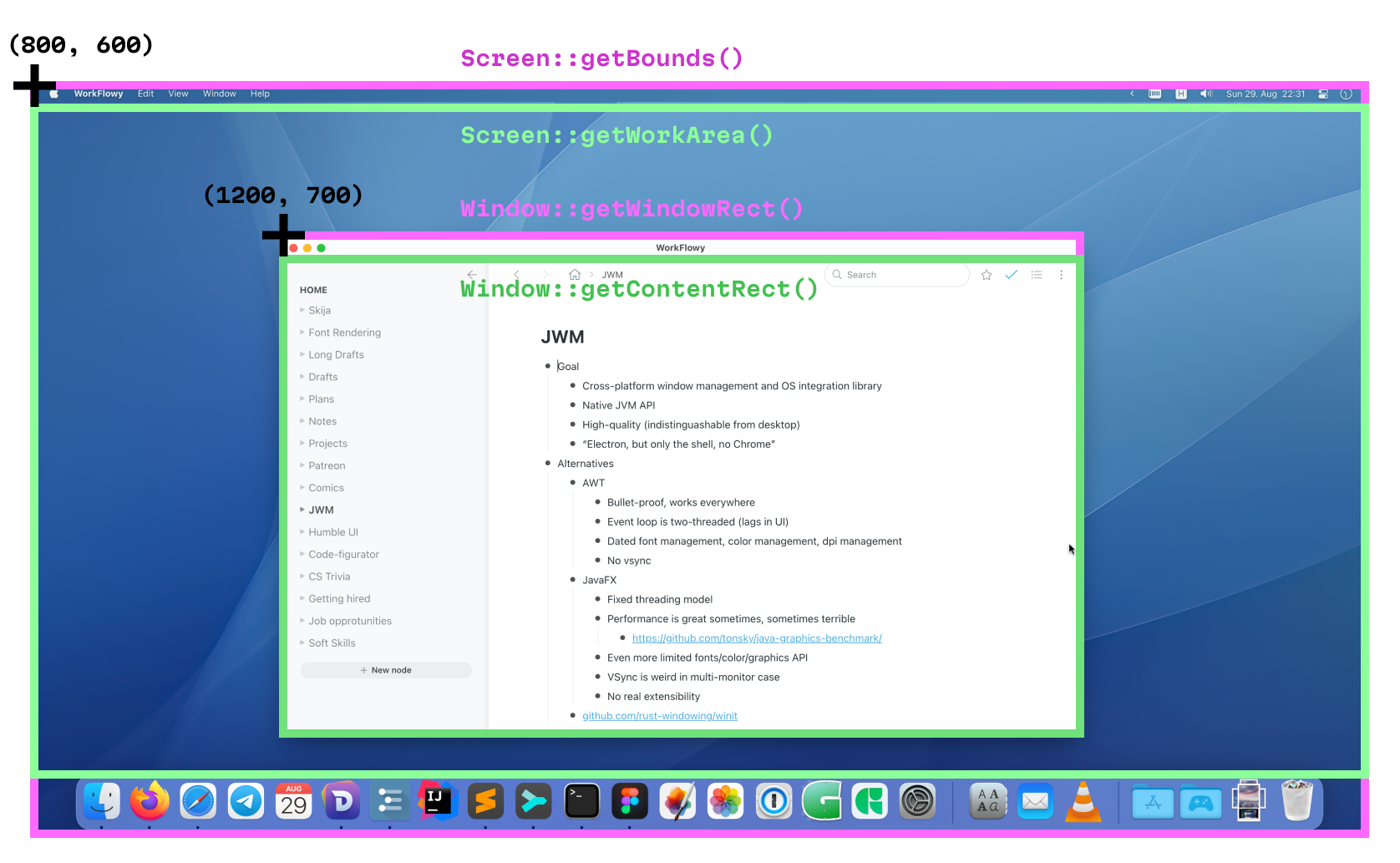Click into the Search field
This screenshot has height=863, width=1400.
(898, 275)
